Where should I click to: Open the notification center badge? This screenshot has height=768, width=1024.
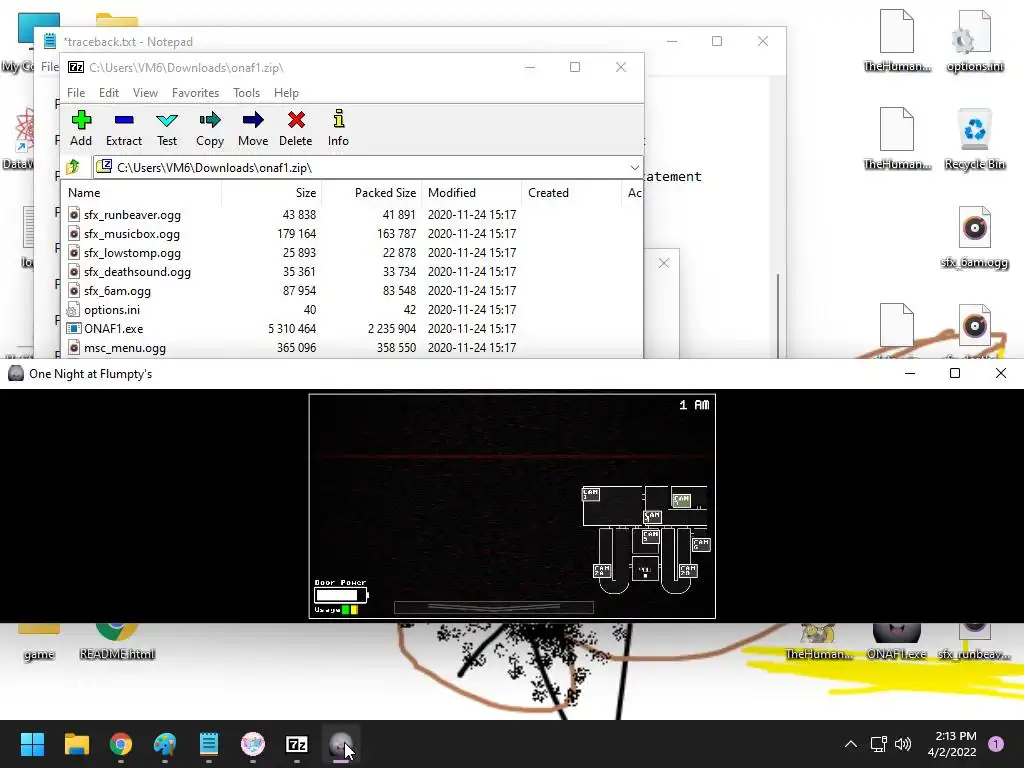[x=996, y=744]
